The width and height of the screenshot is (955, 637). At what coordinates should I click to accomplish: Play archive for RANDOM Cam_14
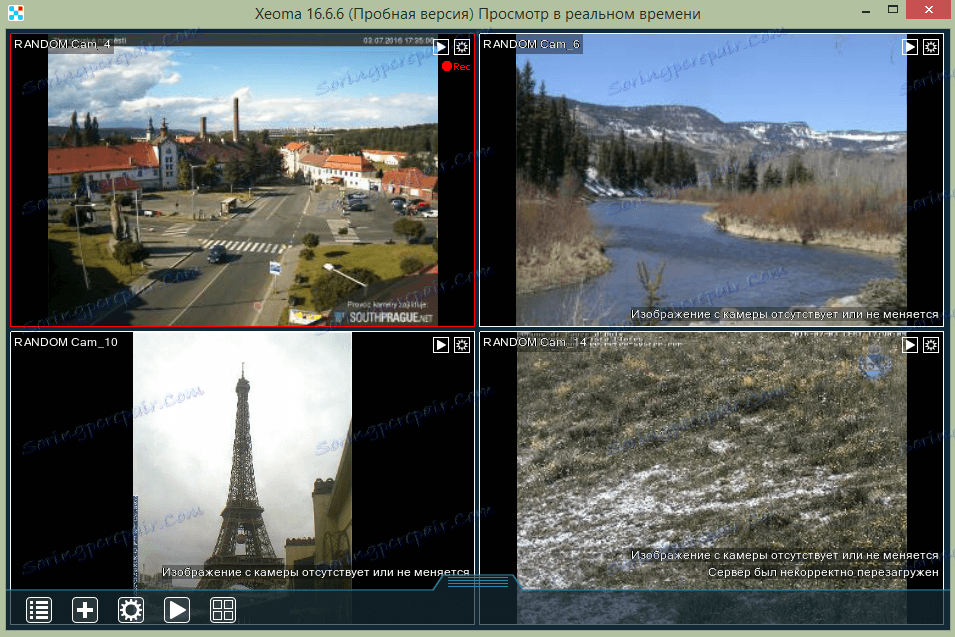tap(910, 345)
